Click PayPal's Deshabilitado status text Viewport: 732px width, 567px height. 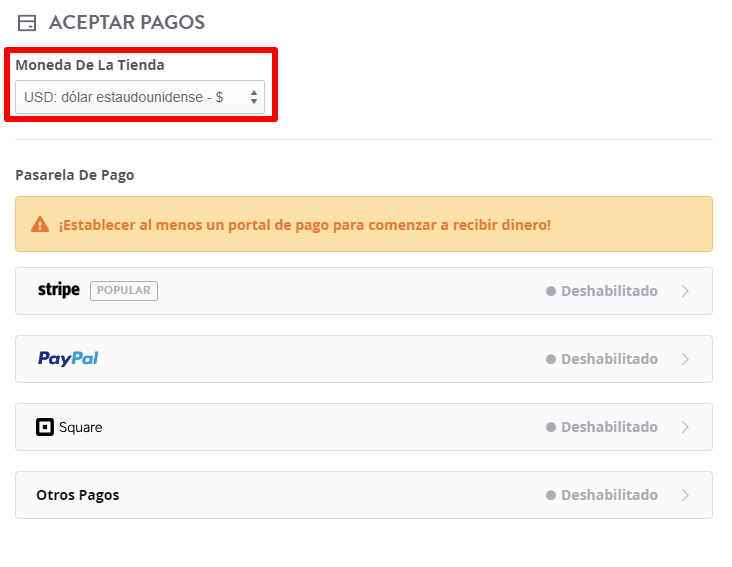[x=609, y=359]
